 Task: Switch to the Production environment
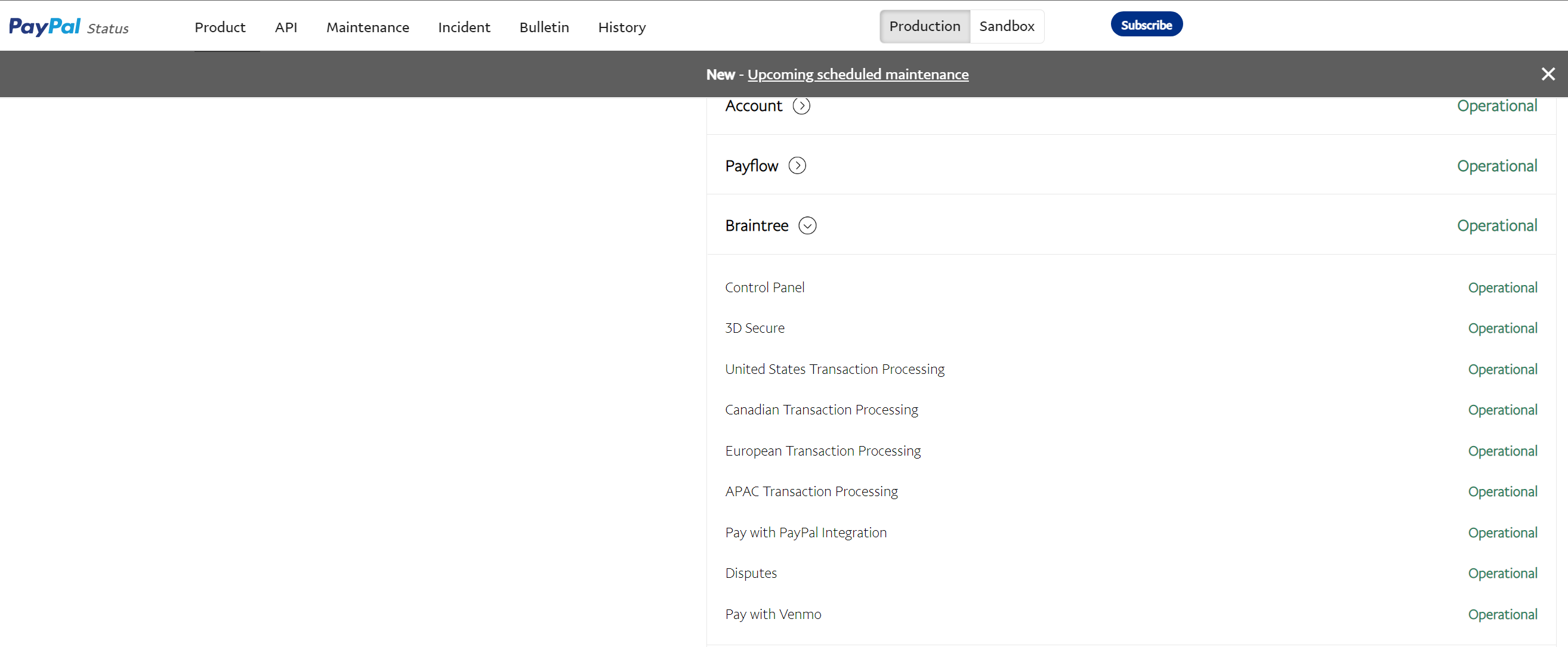pyautogui.click(x=925, y=26)
